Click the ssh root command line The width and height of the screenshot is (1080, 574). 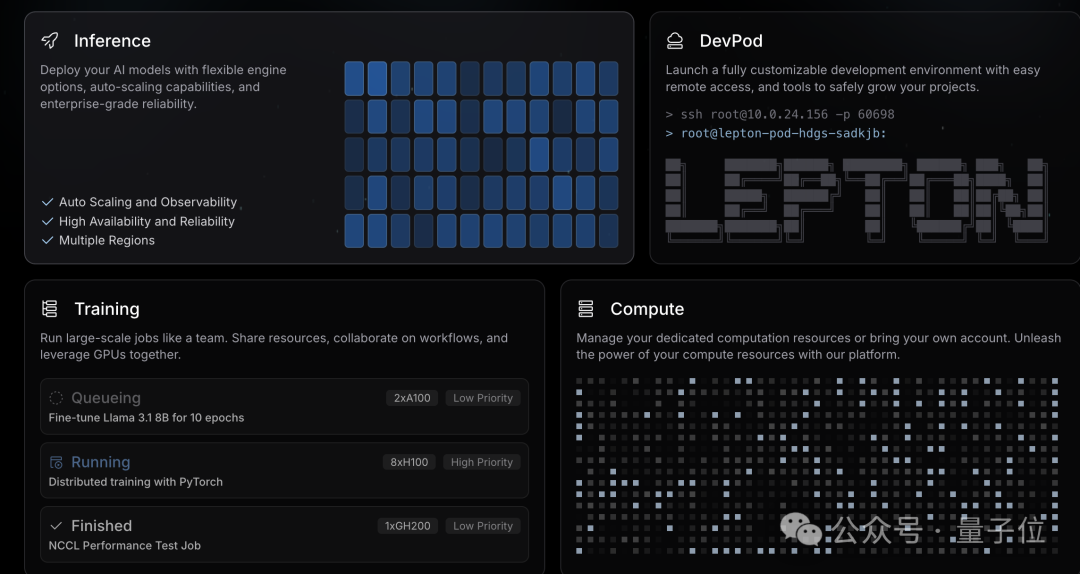pos(780,114)
